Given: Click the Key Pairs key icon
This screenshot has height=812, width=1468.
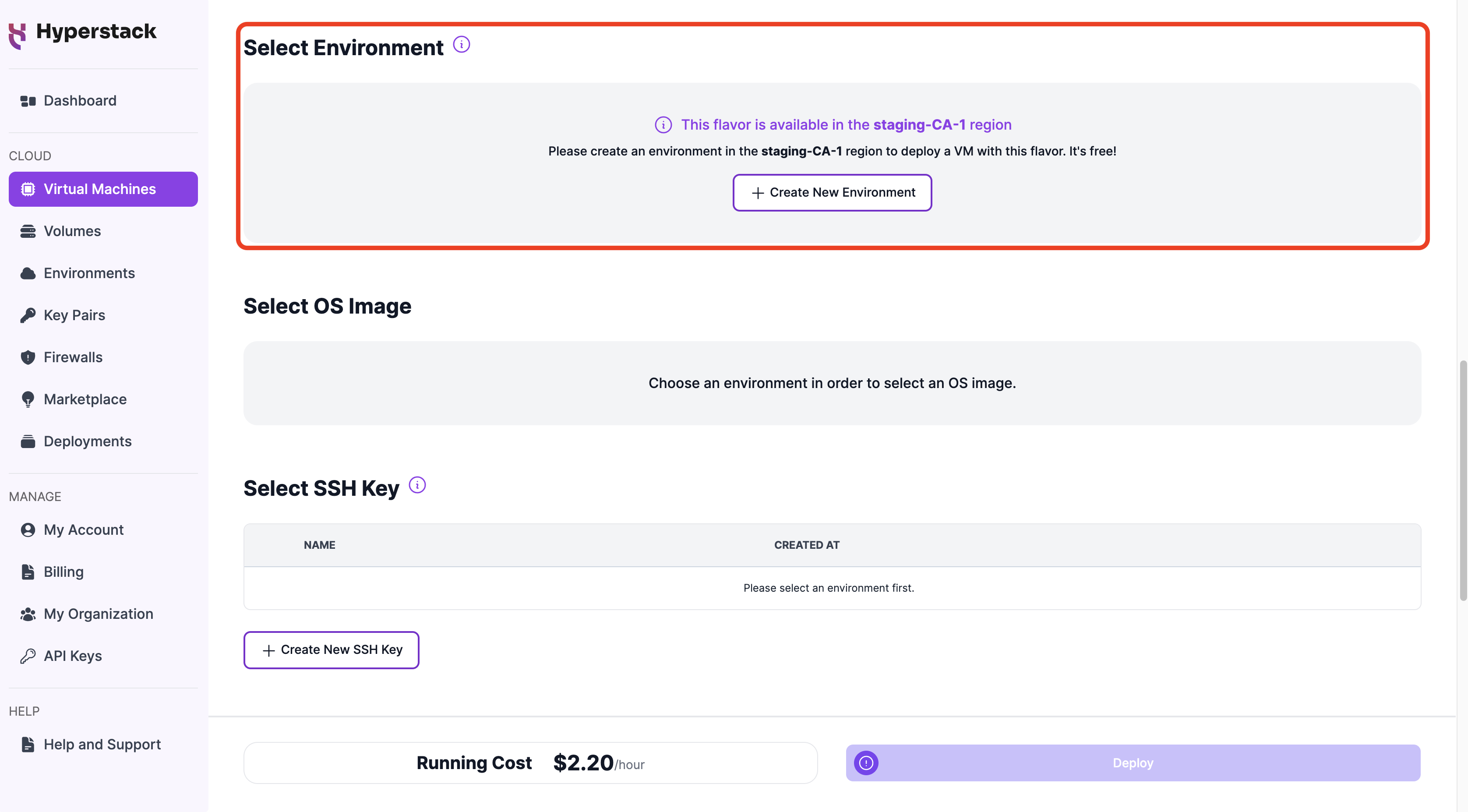Looking at the screenshot, I should click(x=28, y=315).
